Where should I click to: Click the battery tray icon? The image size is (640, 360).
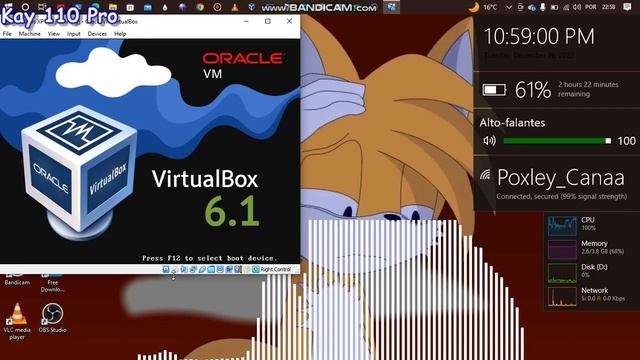click(x=554, y=7)
